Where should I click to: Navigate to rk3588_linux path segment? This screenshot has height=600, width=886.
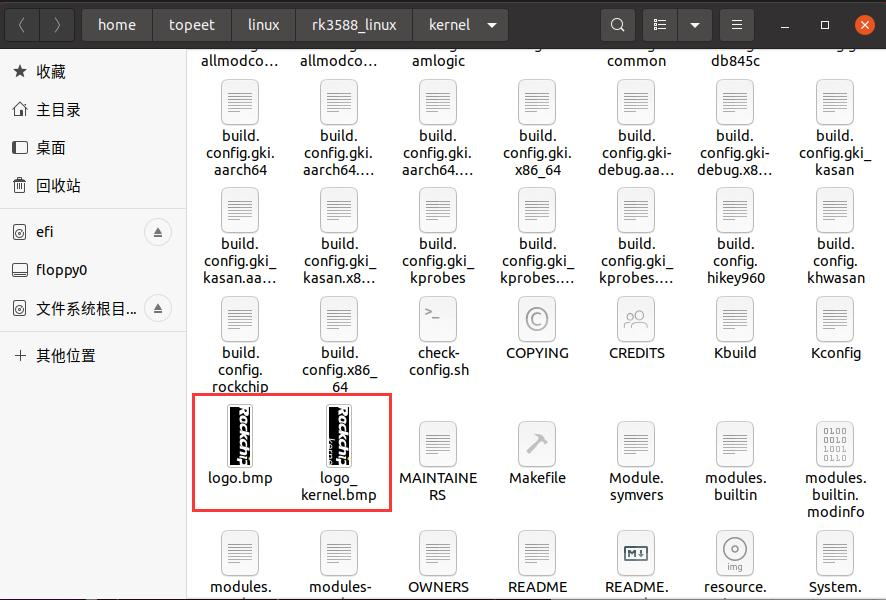pyautogui.click(x=354, y=25)
